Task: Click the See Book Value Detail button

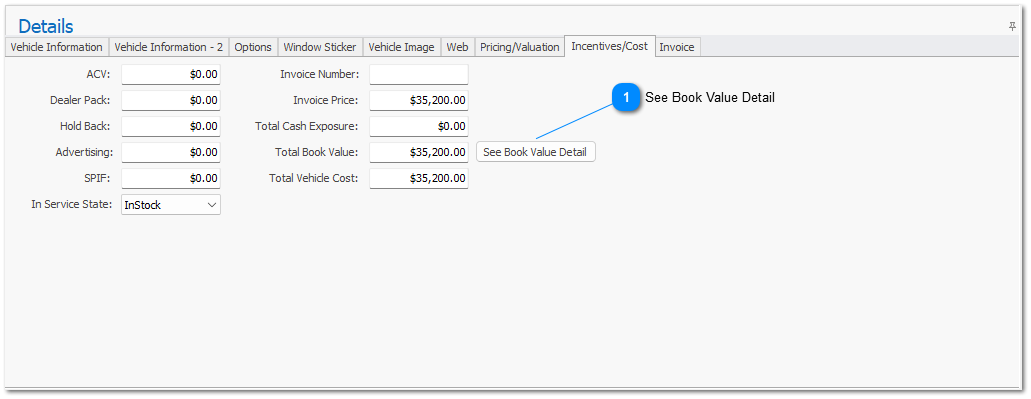Action: [535, 152]
